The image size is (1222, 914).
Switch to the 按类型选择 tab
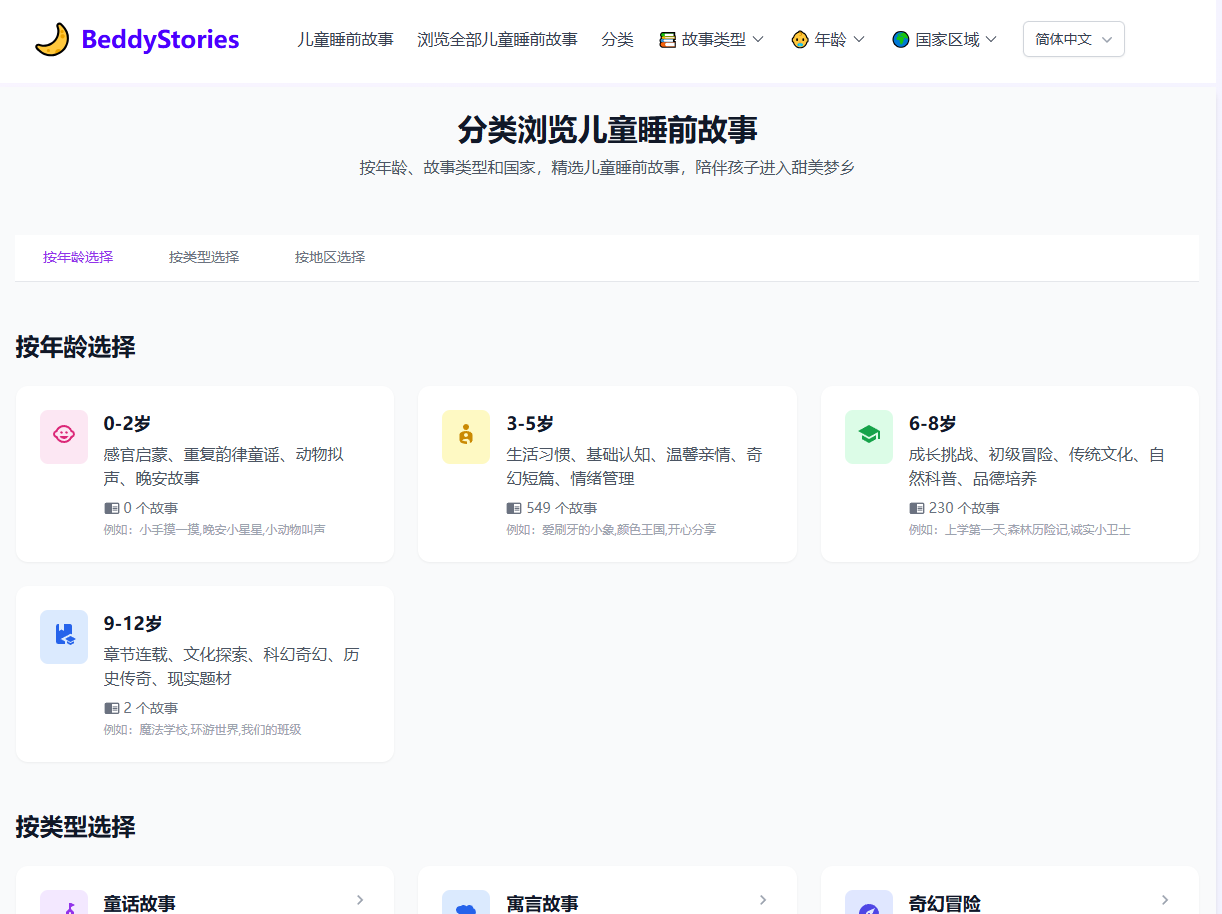204,257
